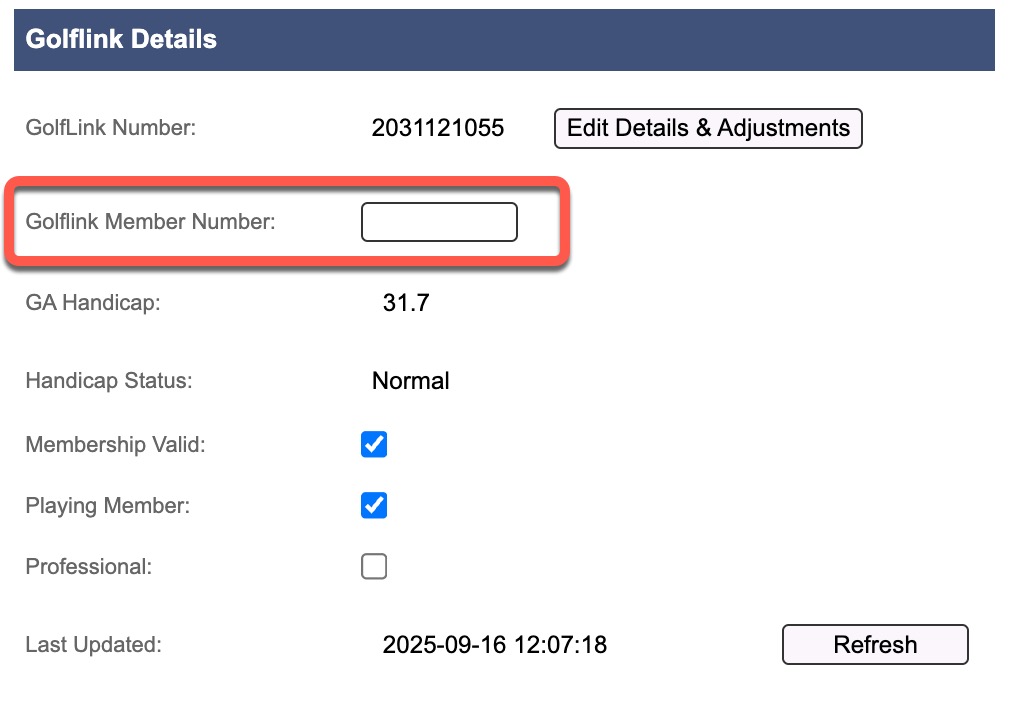
Task: Click the Handicap Status label
Action: pyautogui.click(x=109, y=381)
